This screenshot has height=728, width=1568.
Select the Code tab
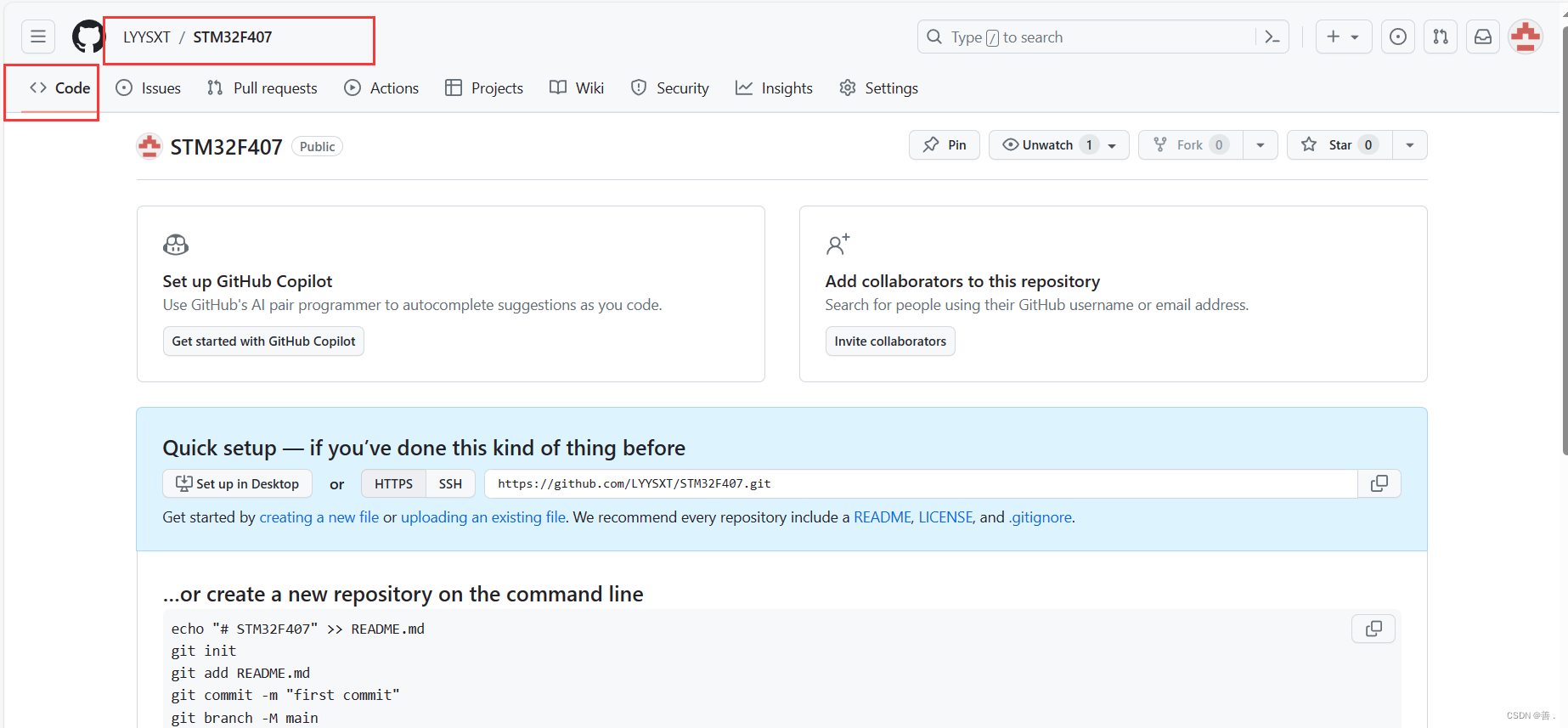tap(59, 87)
